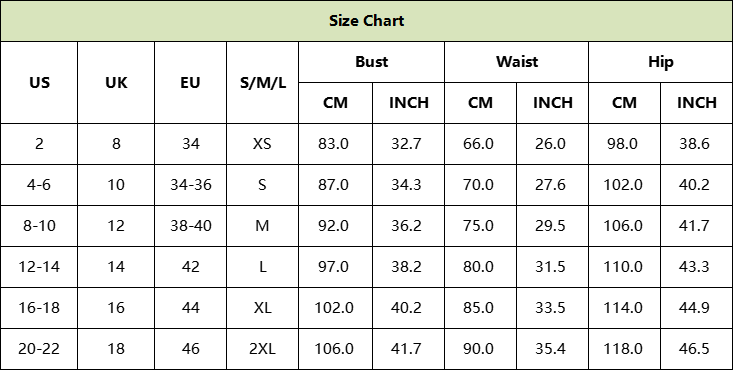Select the Waist header cell
Image resolution: width=734 pixels, height=371 pixels.
coord(517,62)
